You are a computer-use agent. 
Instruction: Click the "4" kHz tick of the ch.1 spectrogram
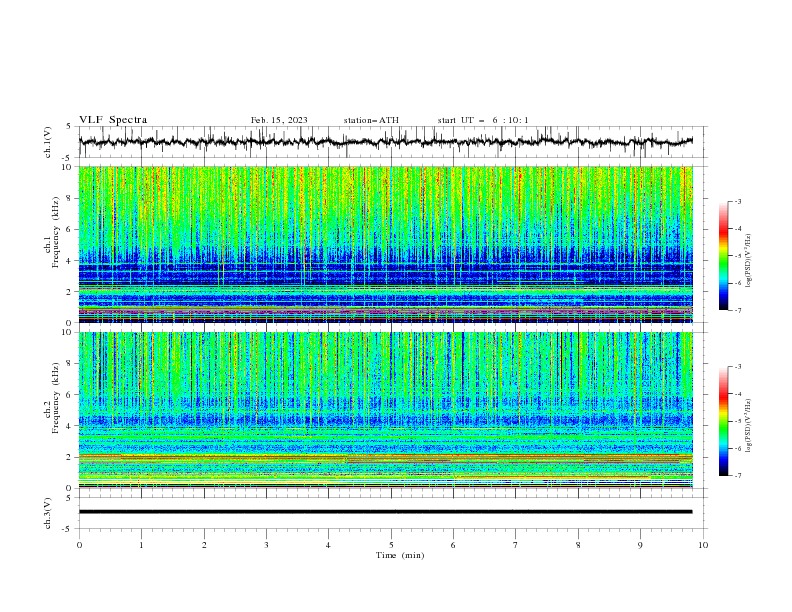70,261
